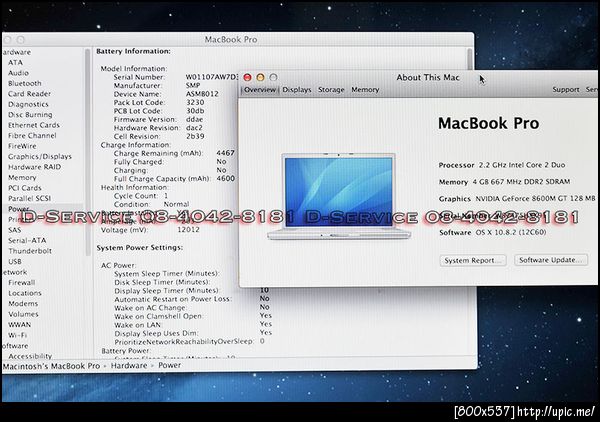Click the Software OS X 10.8.2 version text
This screenshot has height=422, width=600.
pos(492,233)
